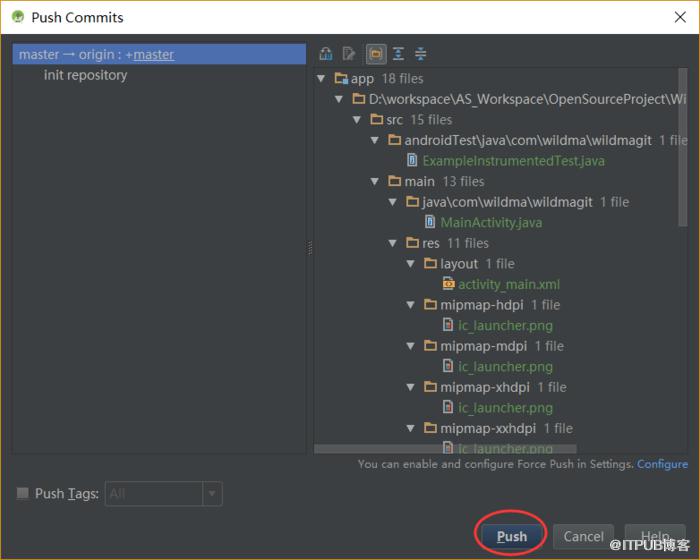This screenshot has width=700, height=560.
Task: Select the ExampleInstrumentedTest.java file icon
Action: (x=412, y=160)
